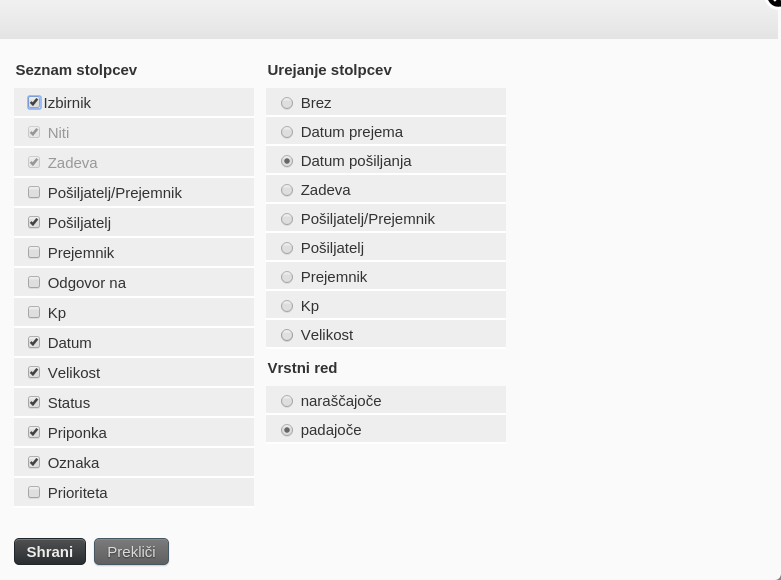Screen dimensions: 781x580
Task: Tick the Kp column checkbox
Action: pyautogui.click(x=34, y=312)
